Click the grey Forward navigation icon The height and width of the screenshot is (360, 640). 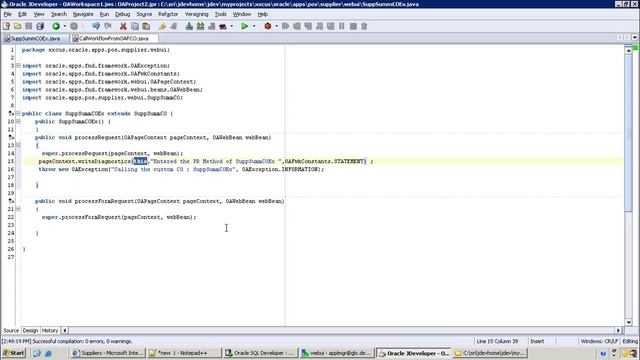point(74,26)
